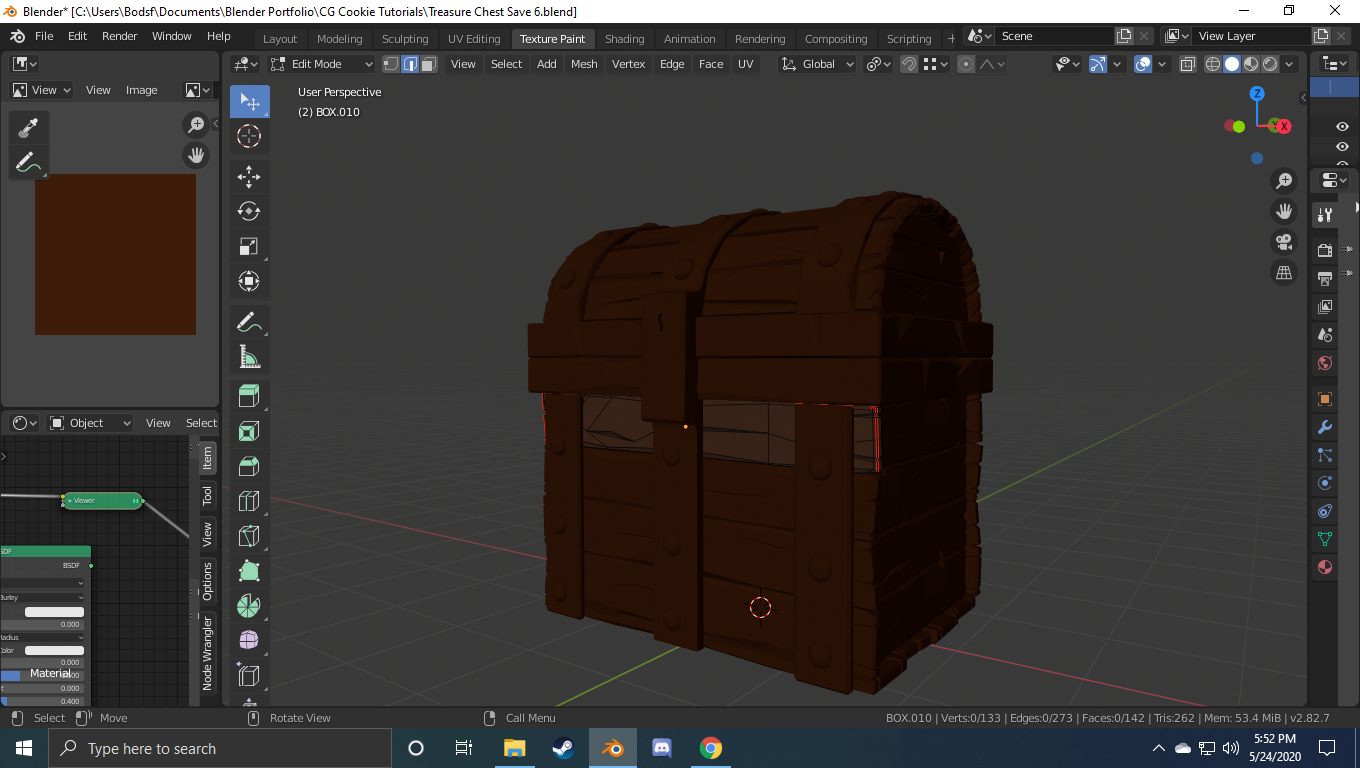Select the Inset Faces tool
1360x768 pixels.
(x=249, y=431)
